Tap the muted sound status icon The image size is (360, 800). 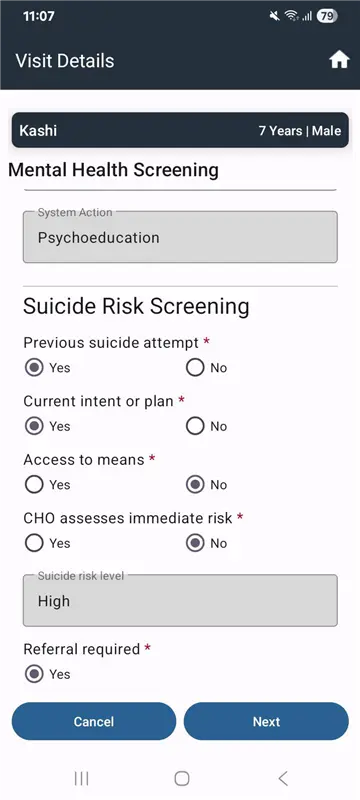274,16
